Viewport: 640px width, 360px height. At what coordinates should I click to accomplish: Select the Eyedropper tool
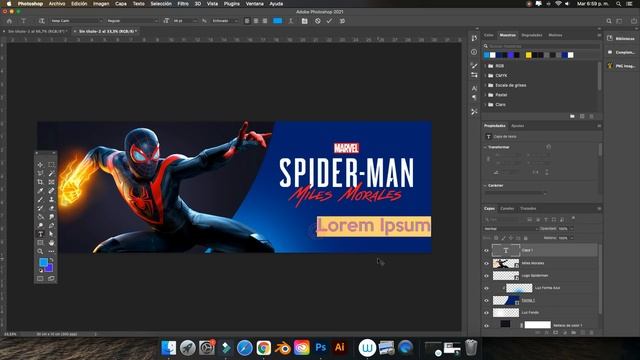[x=40, y=191]
